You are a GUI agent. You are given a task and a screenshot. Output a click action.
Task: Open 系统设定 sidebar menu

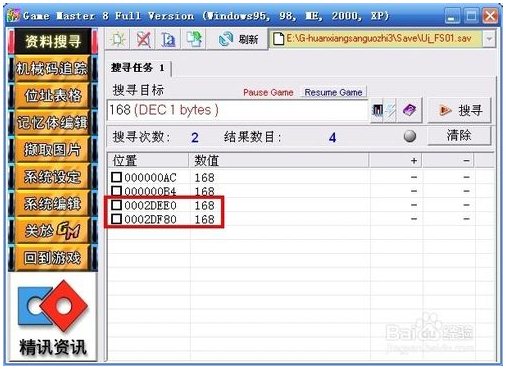(53, 177)
